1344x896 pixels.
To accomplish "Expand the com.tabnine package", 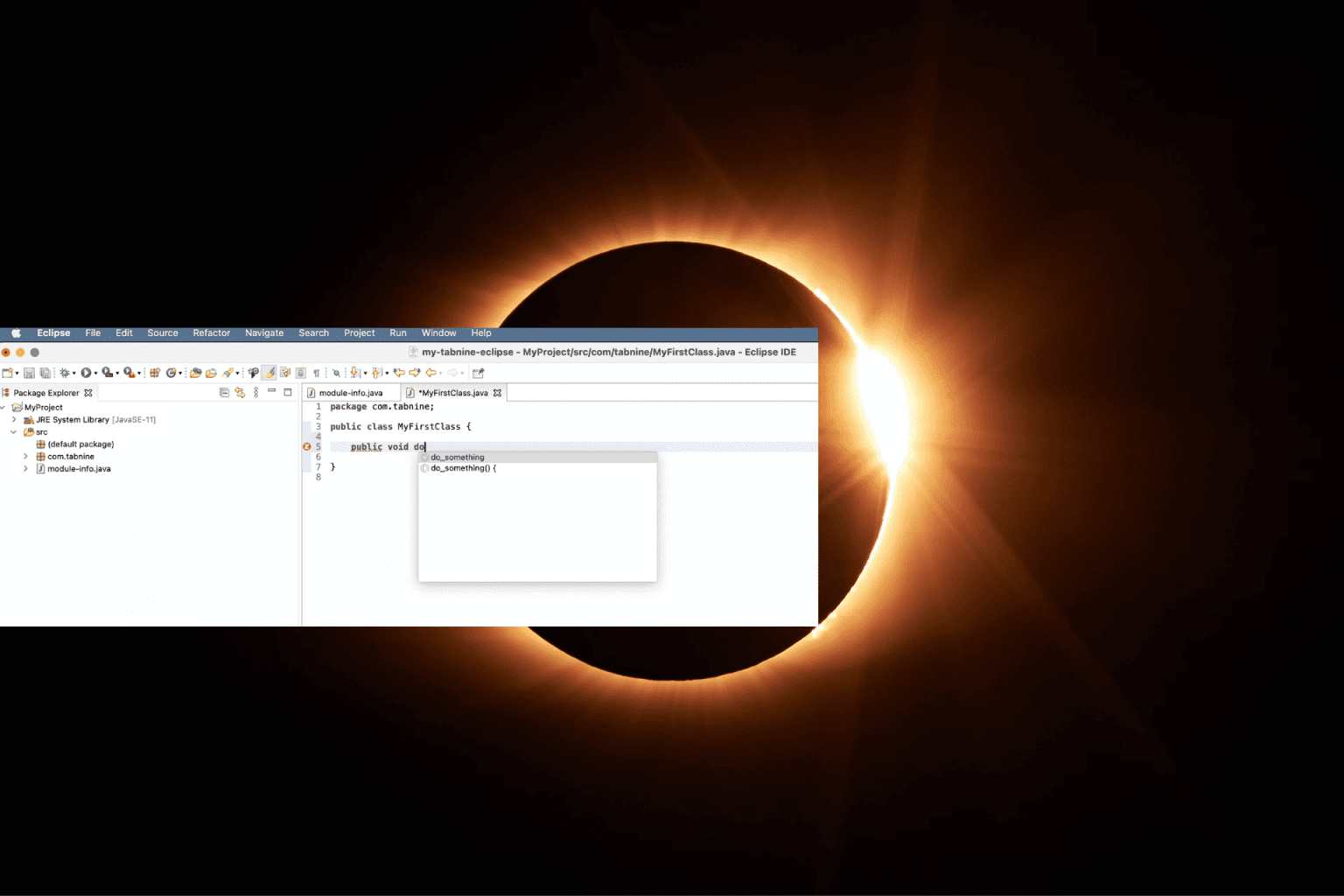I will [x=25, y=456].
